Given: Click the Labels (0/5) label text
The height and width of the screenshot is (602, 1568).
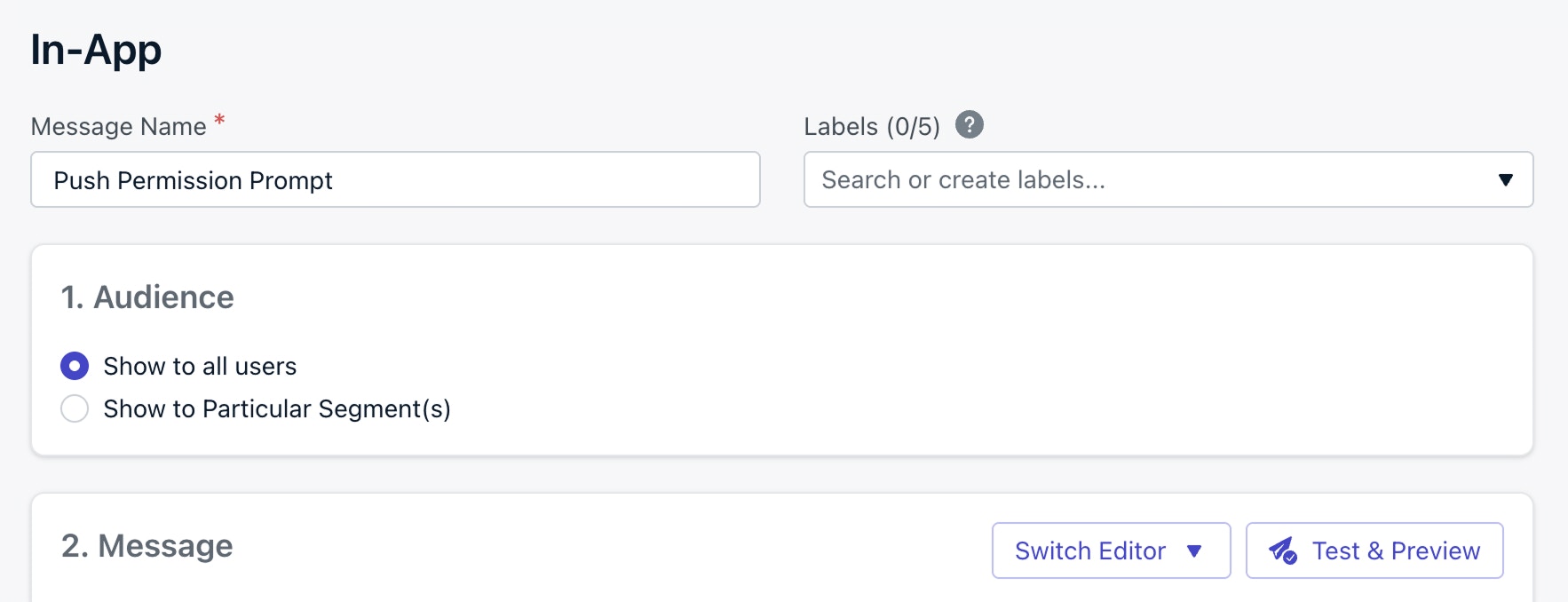Looking at the screenshot, I should point(871,127).
